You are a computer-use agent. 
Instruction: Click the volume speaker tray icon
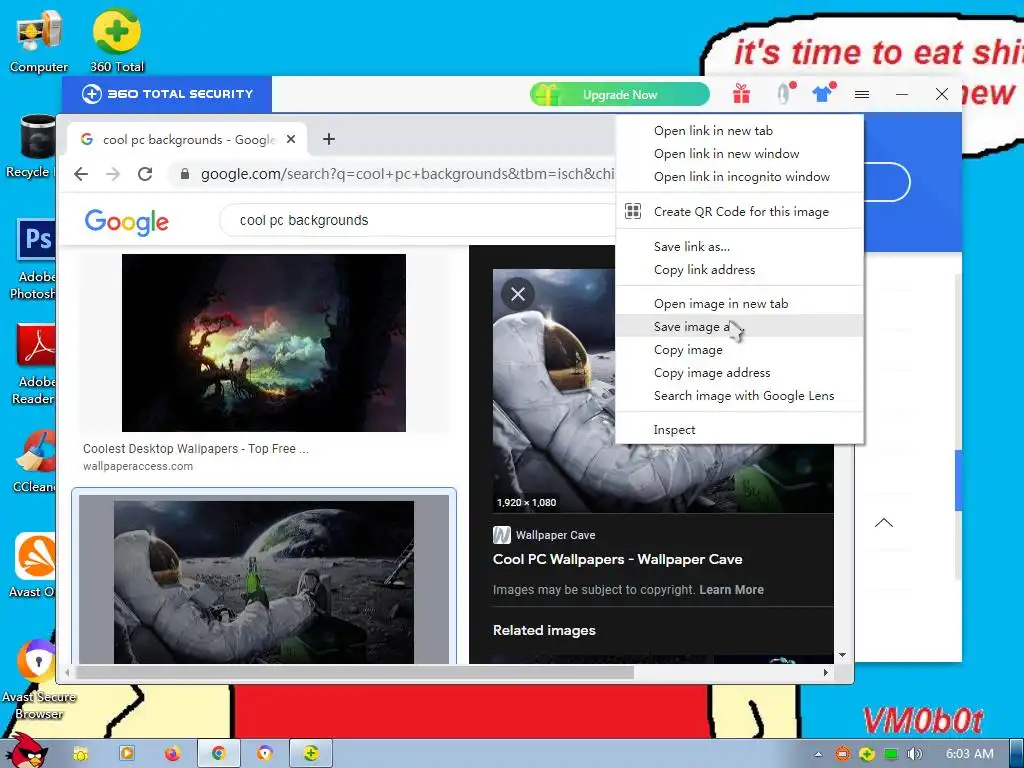pos(914,754)
